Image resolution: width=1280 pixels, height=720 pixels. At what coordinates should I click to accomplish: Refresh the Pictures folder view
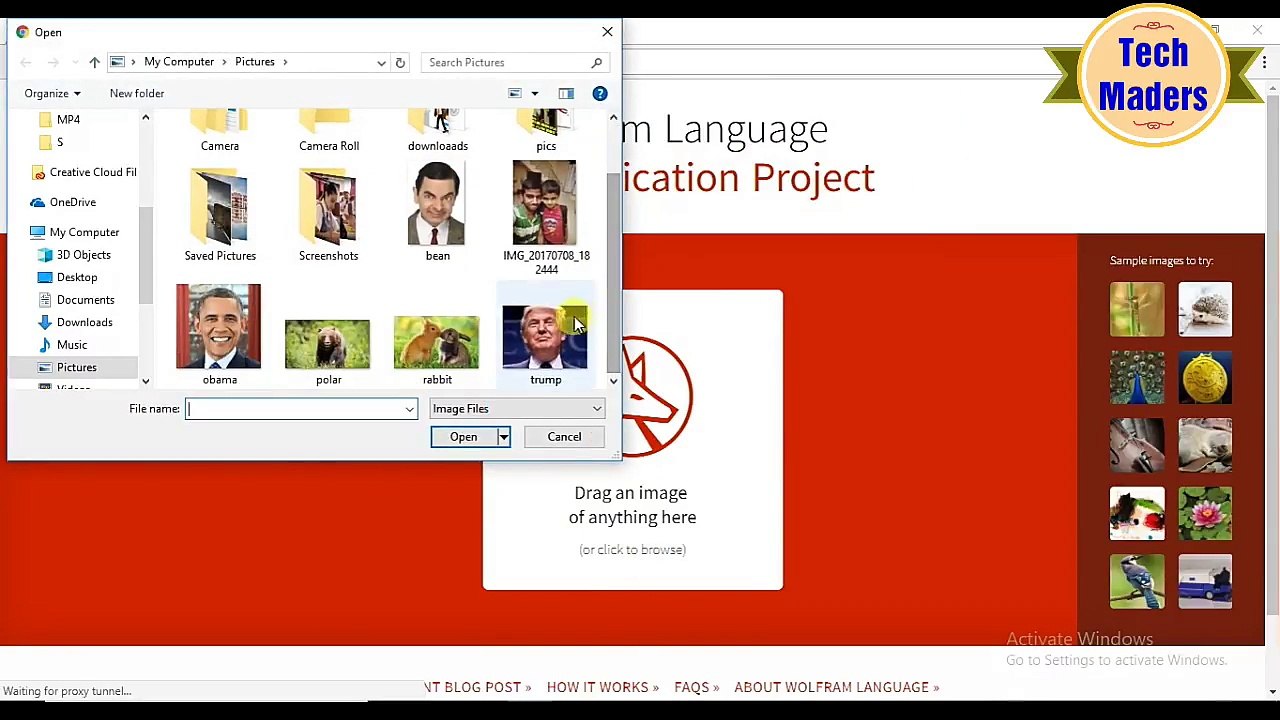tap(400, 62)
